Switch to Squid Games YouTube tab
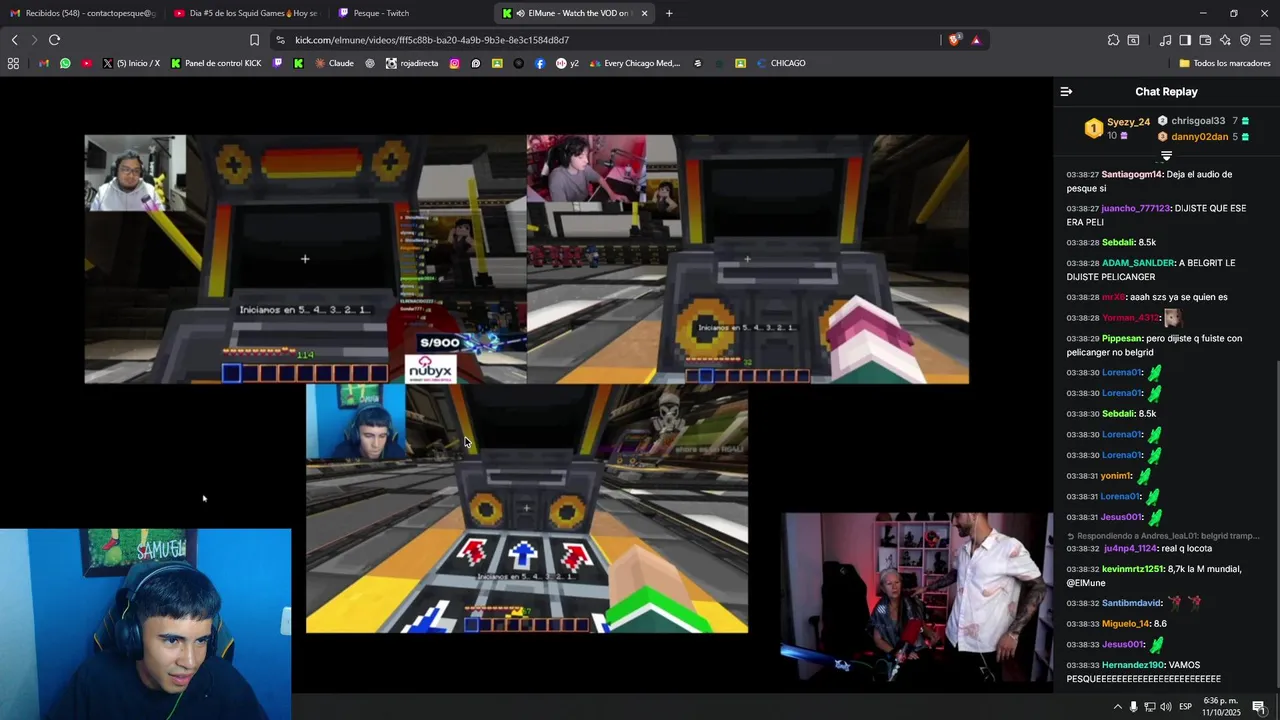This screenshot has height=720, width=1280. [x=245, y=13]
